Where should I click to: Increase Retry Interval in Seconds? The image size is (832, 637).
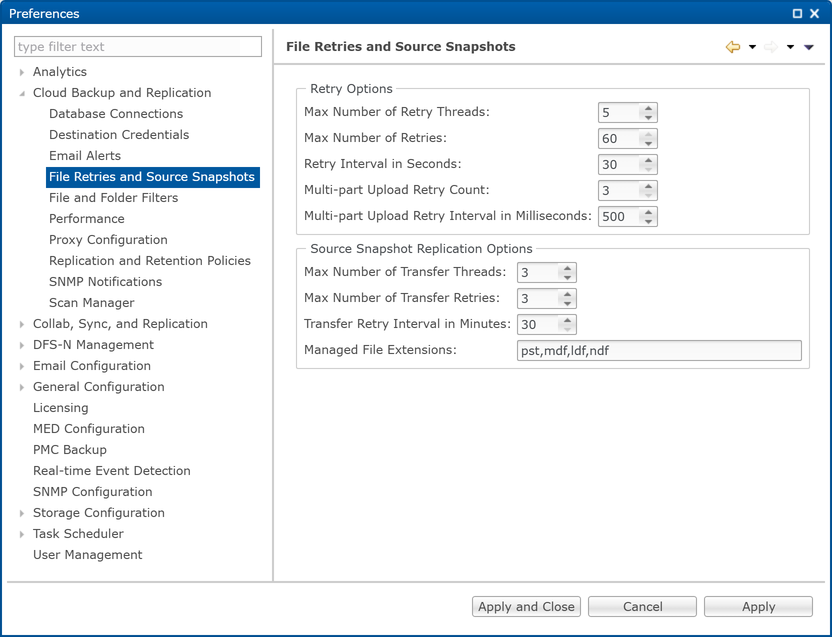648,160
